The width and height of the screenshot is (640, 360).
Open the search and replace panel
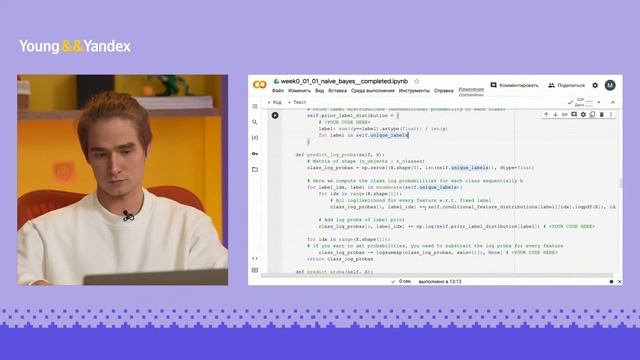255,122
